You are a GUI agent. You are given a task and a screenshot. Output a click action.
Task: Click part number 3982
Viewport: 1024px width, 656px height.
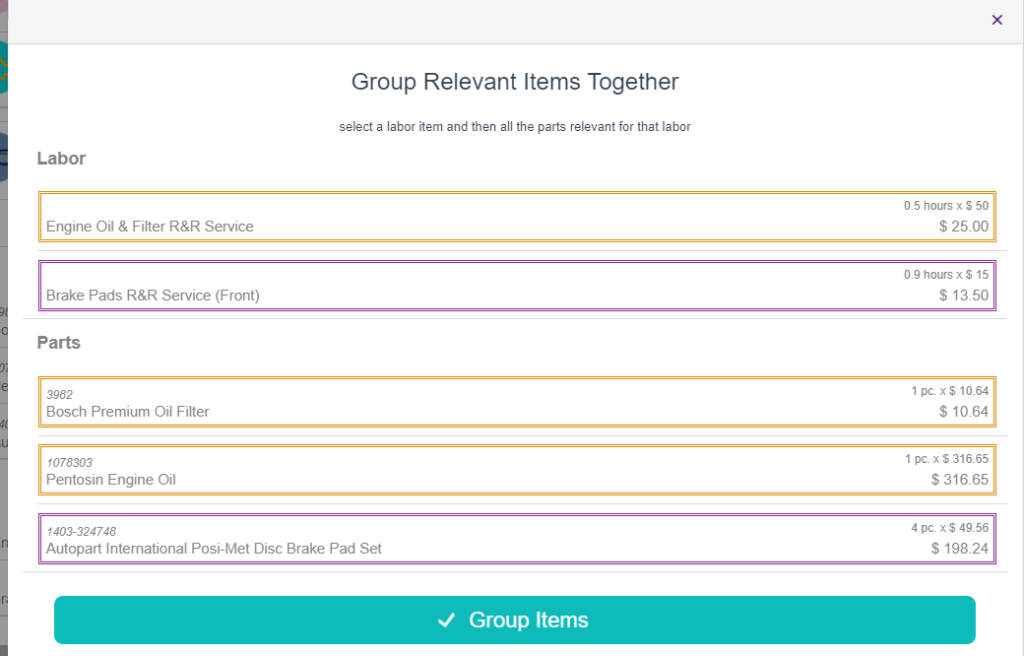coord(60,395)
